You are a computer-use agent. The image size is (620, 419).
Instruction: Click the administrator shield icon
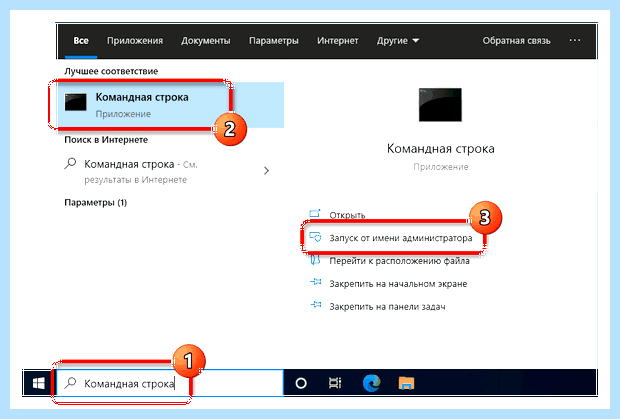point(315,237)
